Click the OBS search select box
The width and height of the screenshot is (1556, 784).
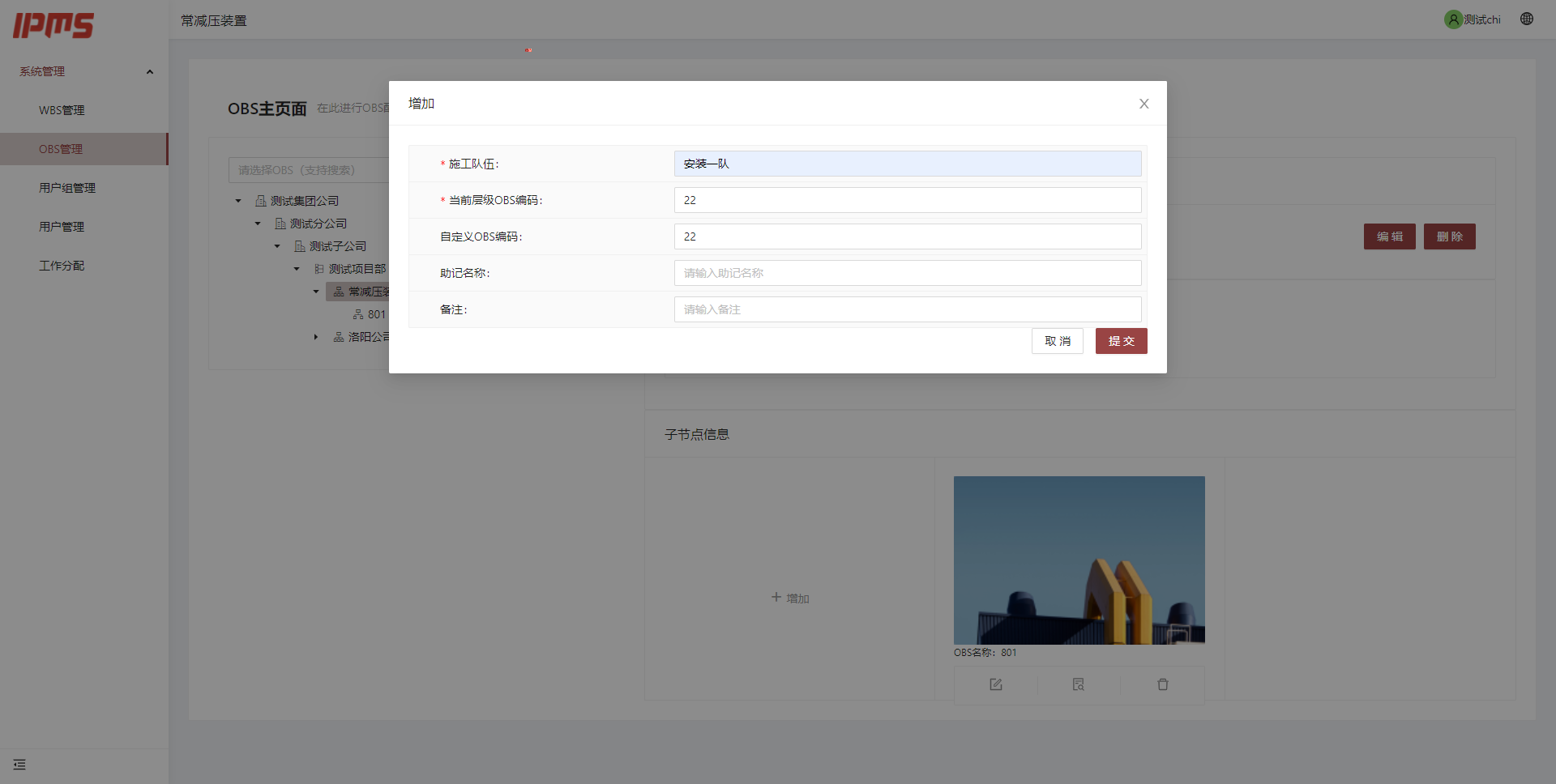(x=309, y=170)
